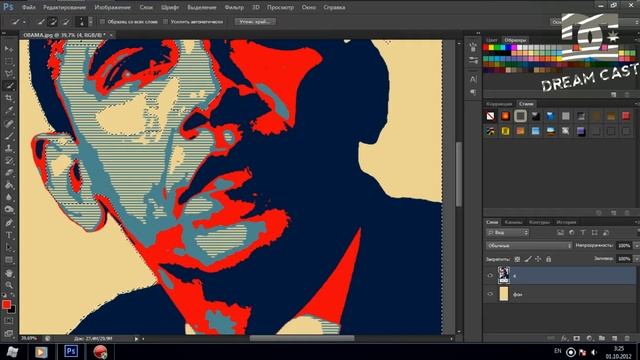640x360 pixels.
Task: Choose New selection mode in options bar
Action: point(41,22)
